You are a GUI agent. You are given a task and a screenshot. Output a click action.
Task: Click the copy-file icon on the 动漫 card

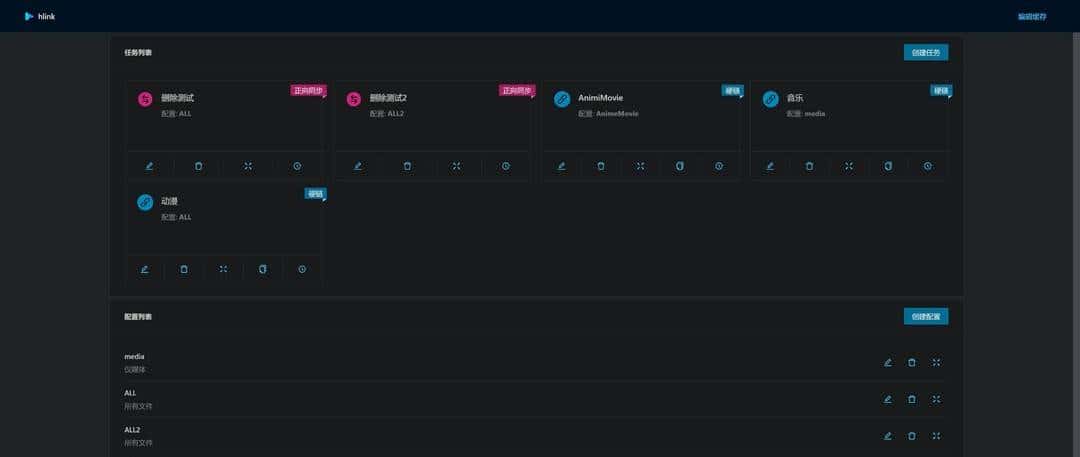point(262,270)
